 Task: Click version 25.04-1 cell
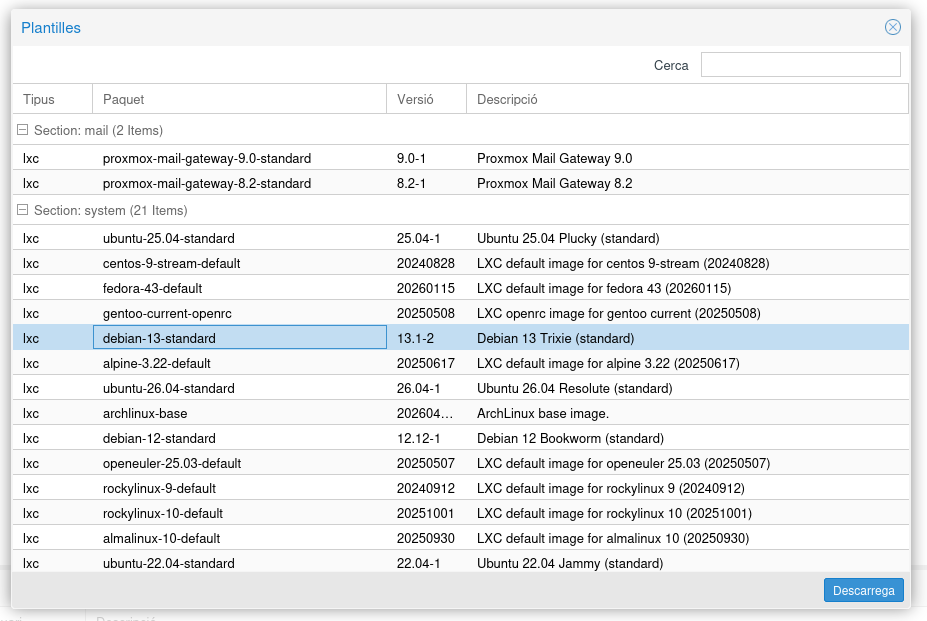[419, 238]
